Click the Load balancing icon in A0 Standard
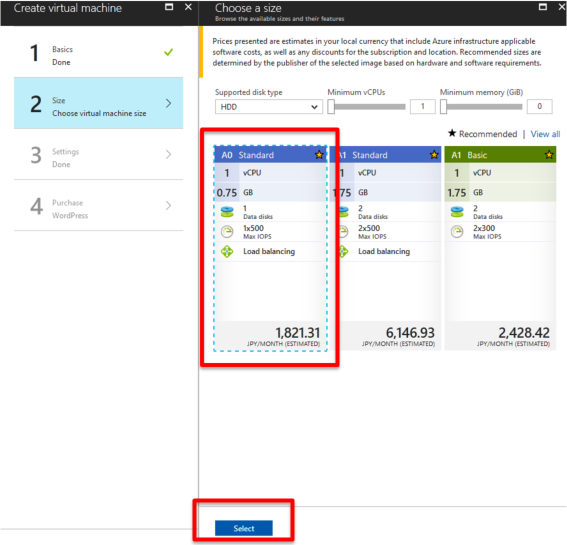 pos(227,251)
